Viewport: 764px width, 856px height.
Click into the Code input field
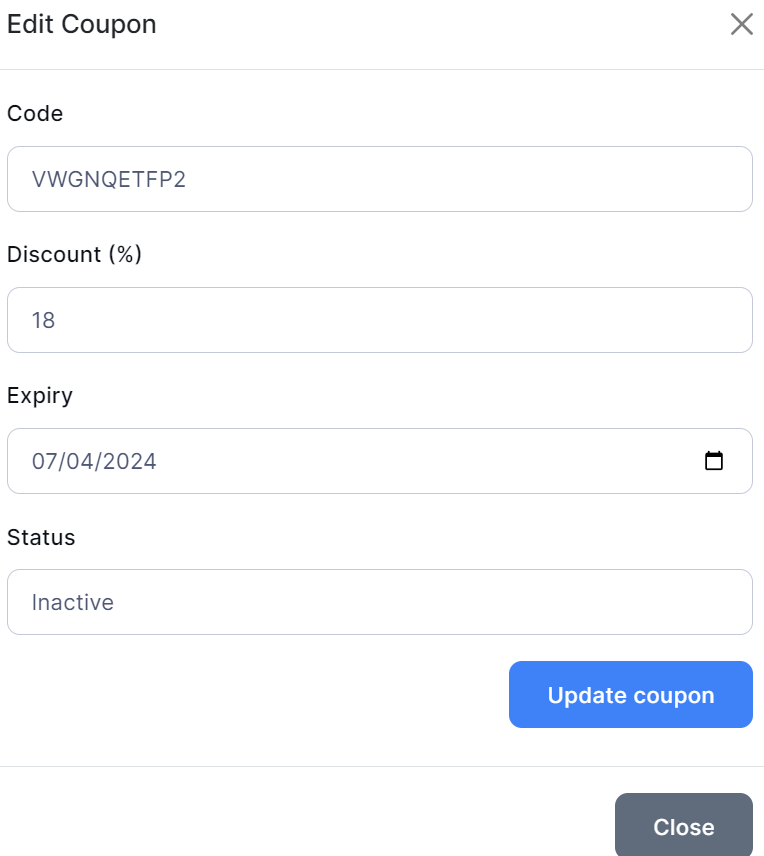[380, 179]
